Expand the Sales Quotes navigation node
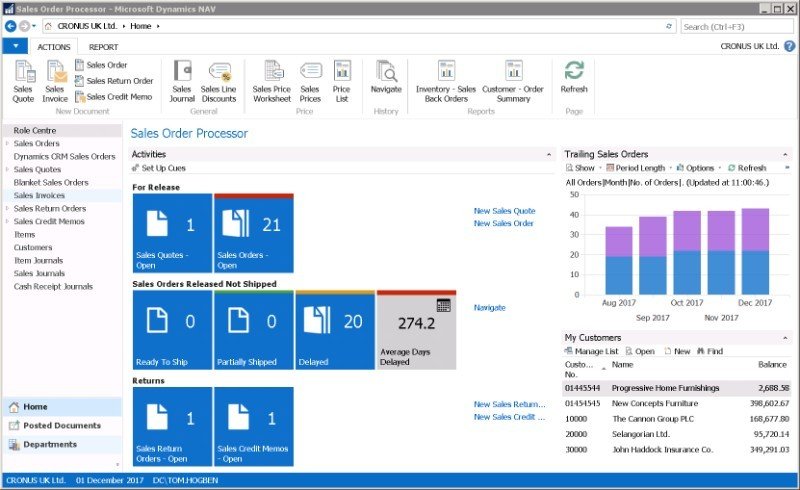The image size is (800, 490). click(x=7, y=169)
